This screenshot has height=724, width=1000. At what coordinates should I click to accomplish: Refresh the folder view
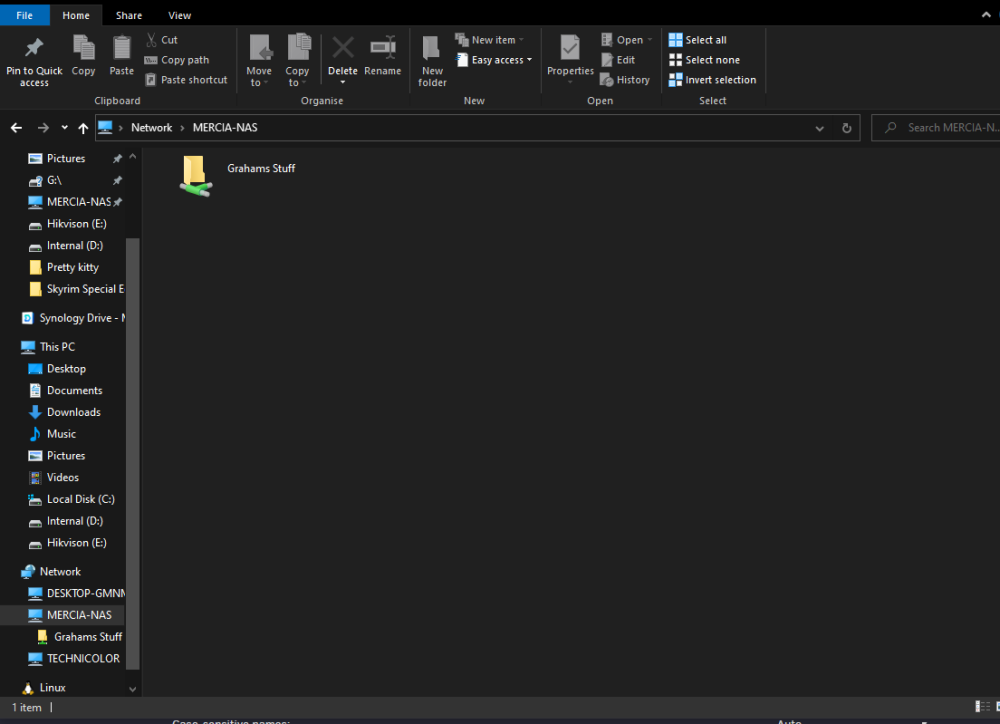(x=846, y=128)
